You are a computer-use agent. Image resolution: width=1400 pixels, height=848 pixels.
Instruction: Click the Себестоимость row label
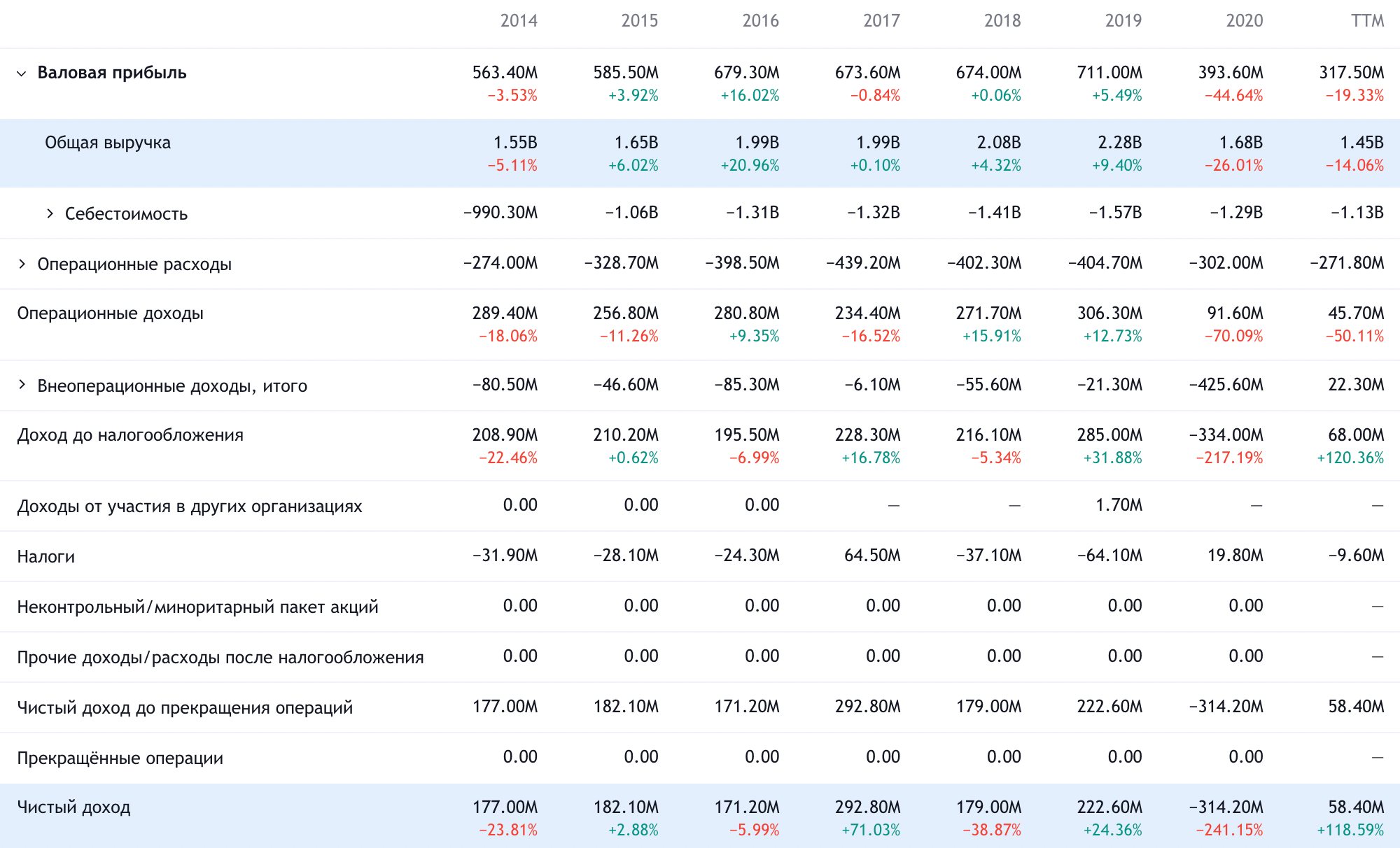point(126,213)
